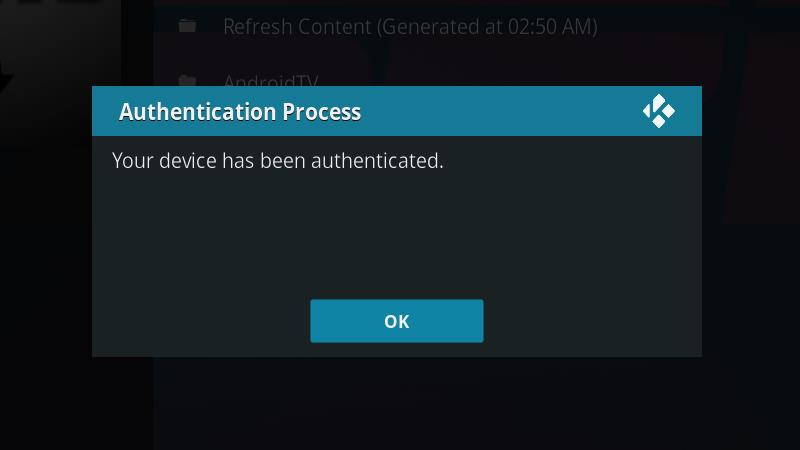Click the blue dialog header bar
Viewport: 800px width, 450px height.
[x=396, y=111]
